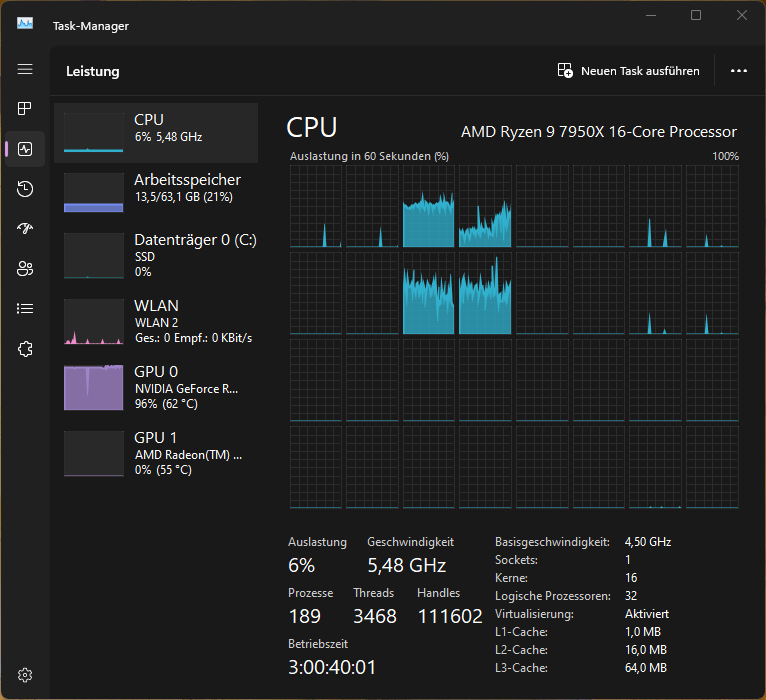Click the Leistung page heading
The image size is (766, 700).
pyautogui.click(x=93, y=71)
